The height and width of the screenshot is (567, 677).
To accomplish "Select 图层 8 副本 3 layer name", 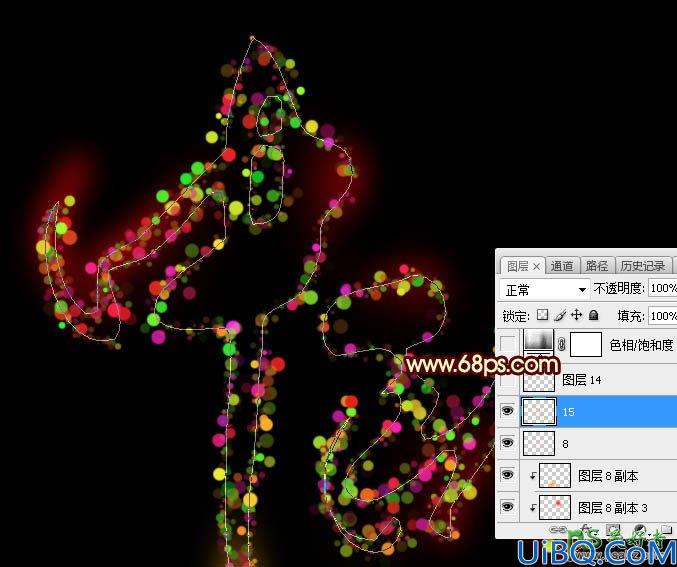I will (x=613, y=508).
